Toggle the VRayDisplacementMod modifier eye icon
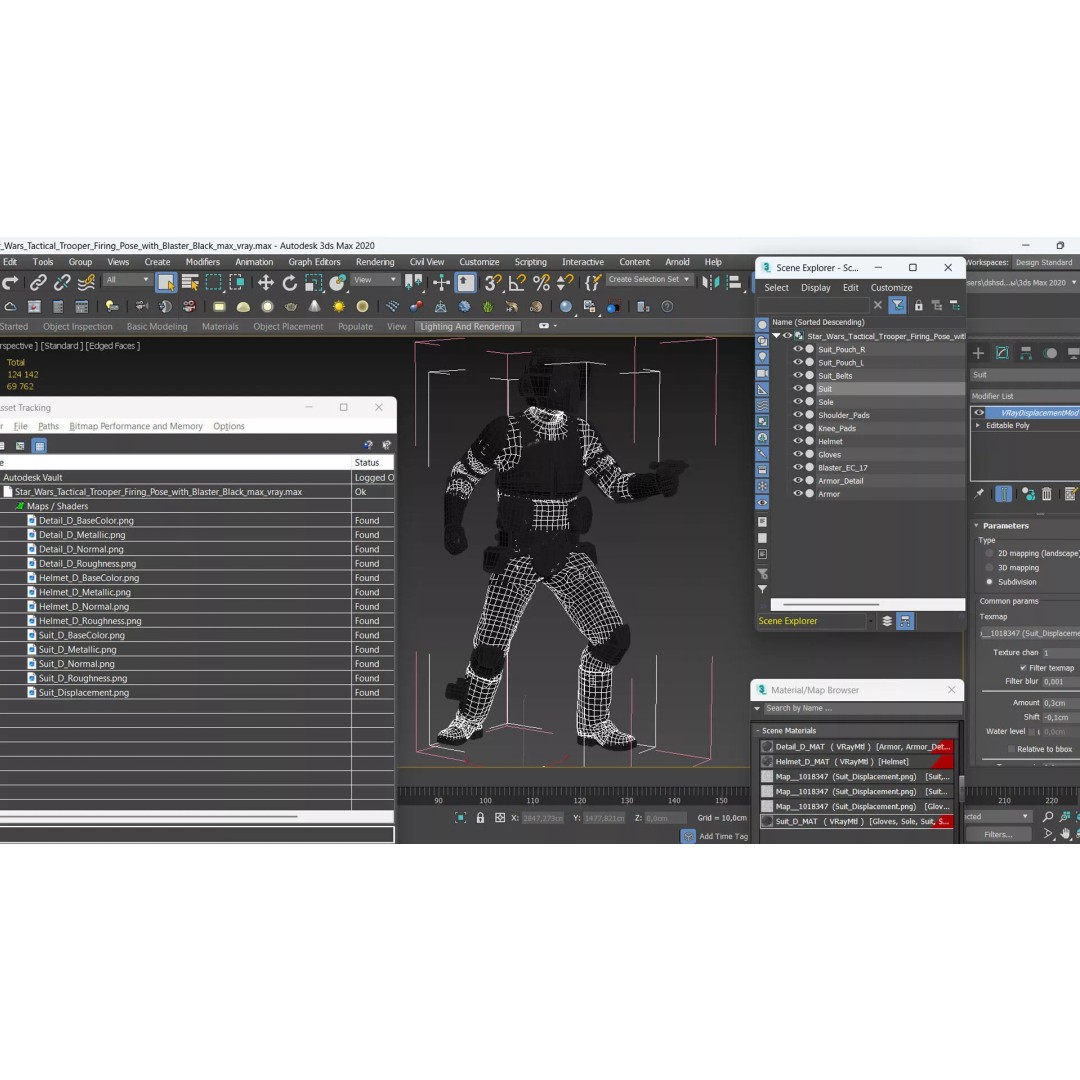Viewport: 1080px width, 1080px height. (979, 413)
